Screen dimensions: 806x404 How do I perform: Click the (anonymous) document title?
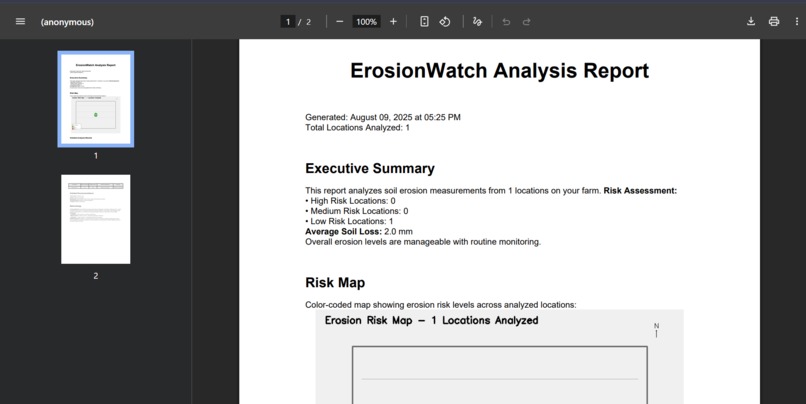coord(67,22)
